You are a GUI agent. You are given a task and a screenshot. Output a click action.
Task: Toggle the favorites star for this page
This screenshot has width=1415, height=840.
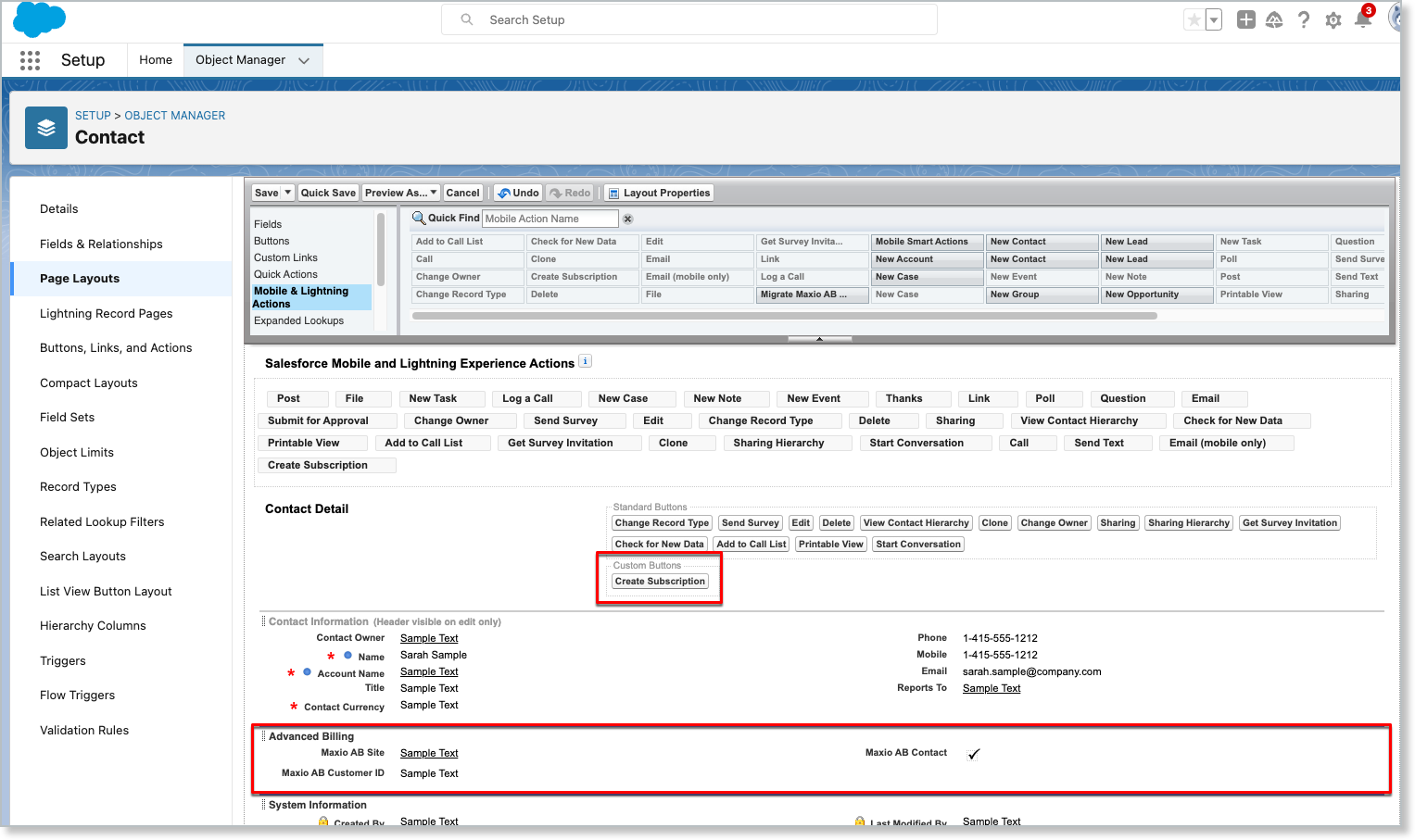click(x=1194, y=19)
